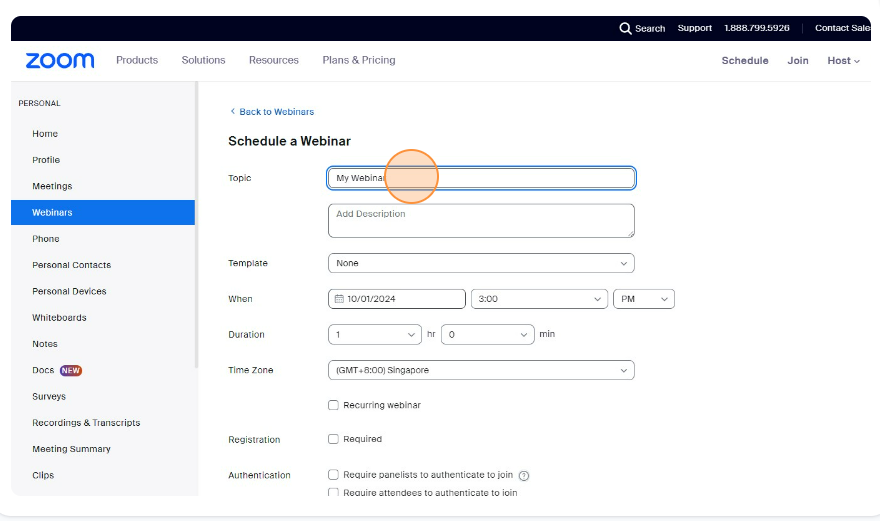880x521 pixels.
Task: Click the Support link in top bar
Action: 694,28
